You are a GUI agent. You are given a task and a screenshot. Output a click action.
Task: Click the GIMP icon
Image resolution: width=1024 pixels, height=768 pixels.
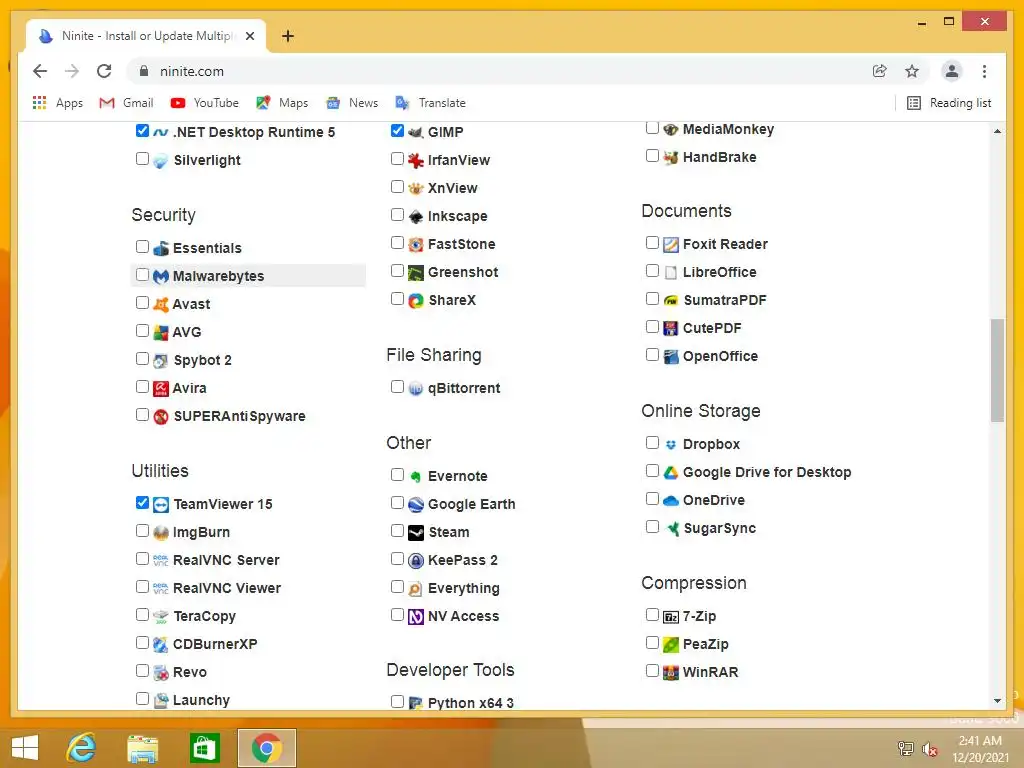pyautogui.click(x=415, y=133)
